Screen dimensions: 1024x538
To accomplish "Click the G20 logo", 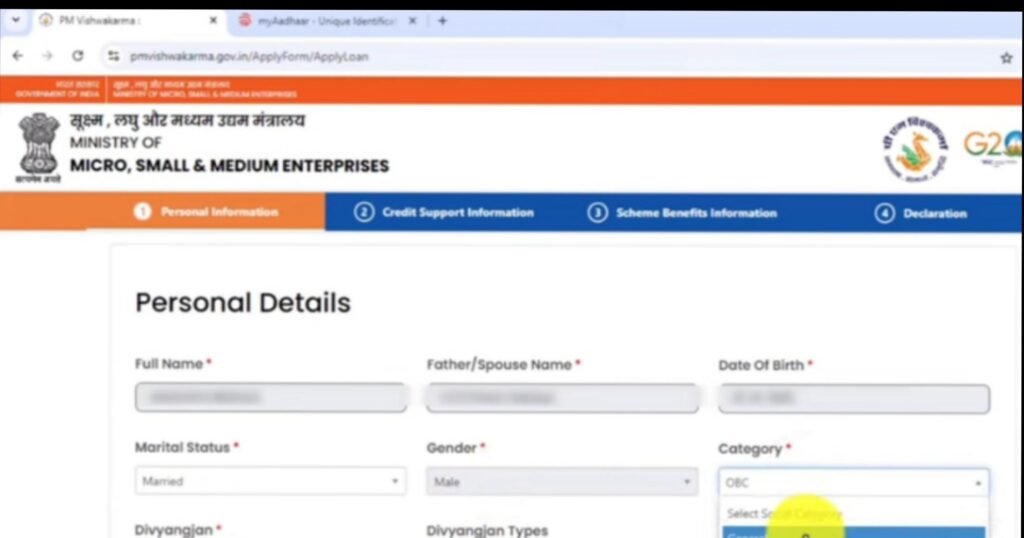I will coord(992,146).
